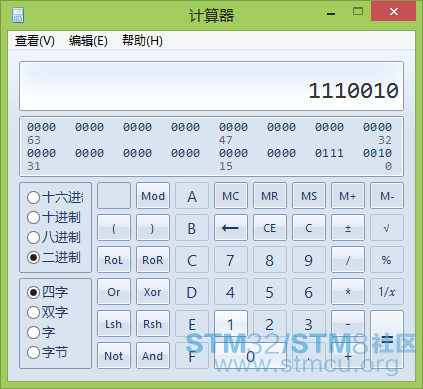The height and width of the screenshot is (389, 423).
Task: Click the percent % button
Action: 387,260
